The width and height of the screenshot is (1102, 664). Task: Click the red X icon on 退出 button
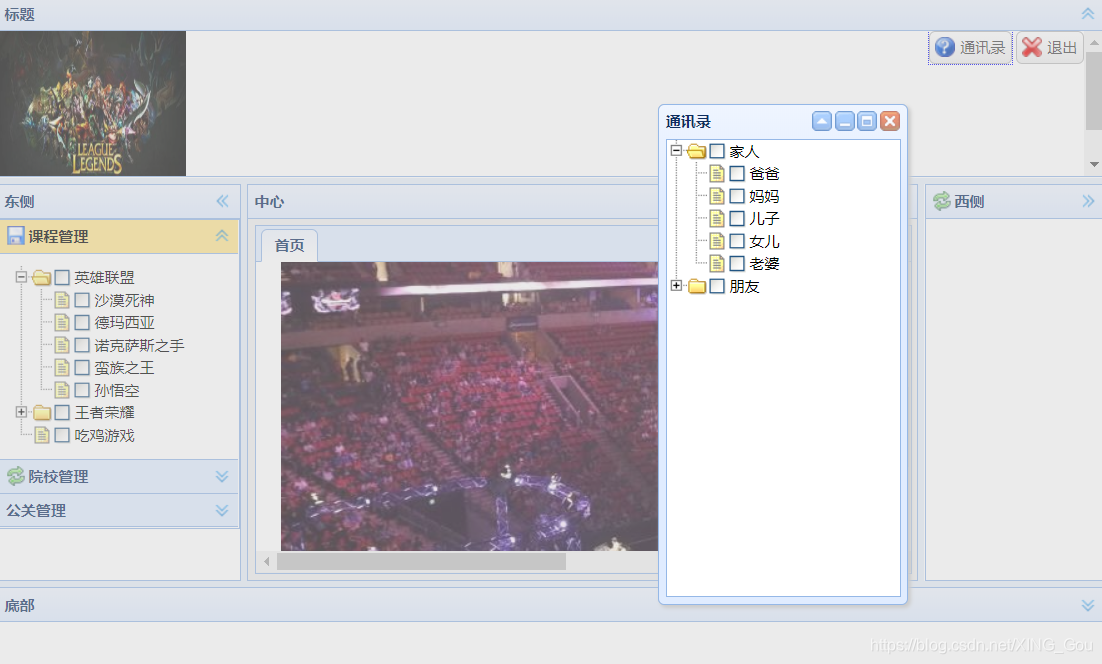(1032, 47)
